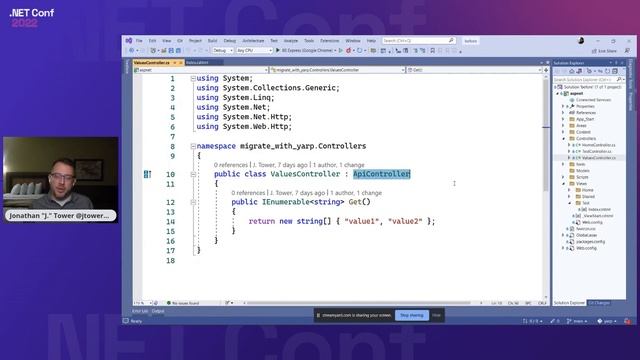Click the '0 references' CodeLens above class
Viewport: 640px width, 360px height.
point(231,165)
